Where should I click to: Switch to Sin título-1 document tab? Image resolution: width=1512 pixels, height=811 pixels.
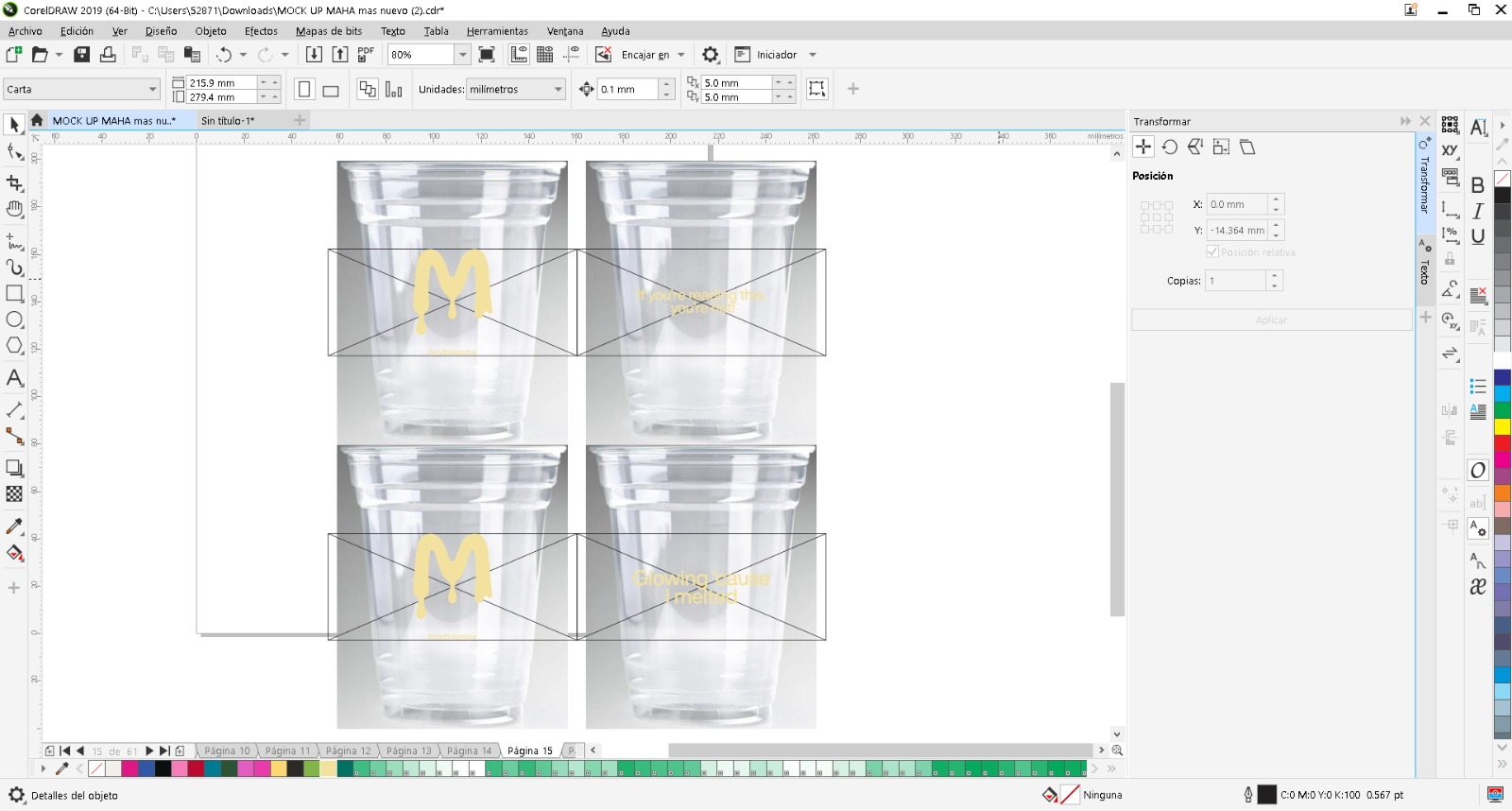228,120
